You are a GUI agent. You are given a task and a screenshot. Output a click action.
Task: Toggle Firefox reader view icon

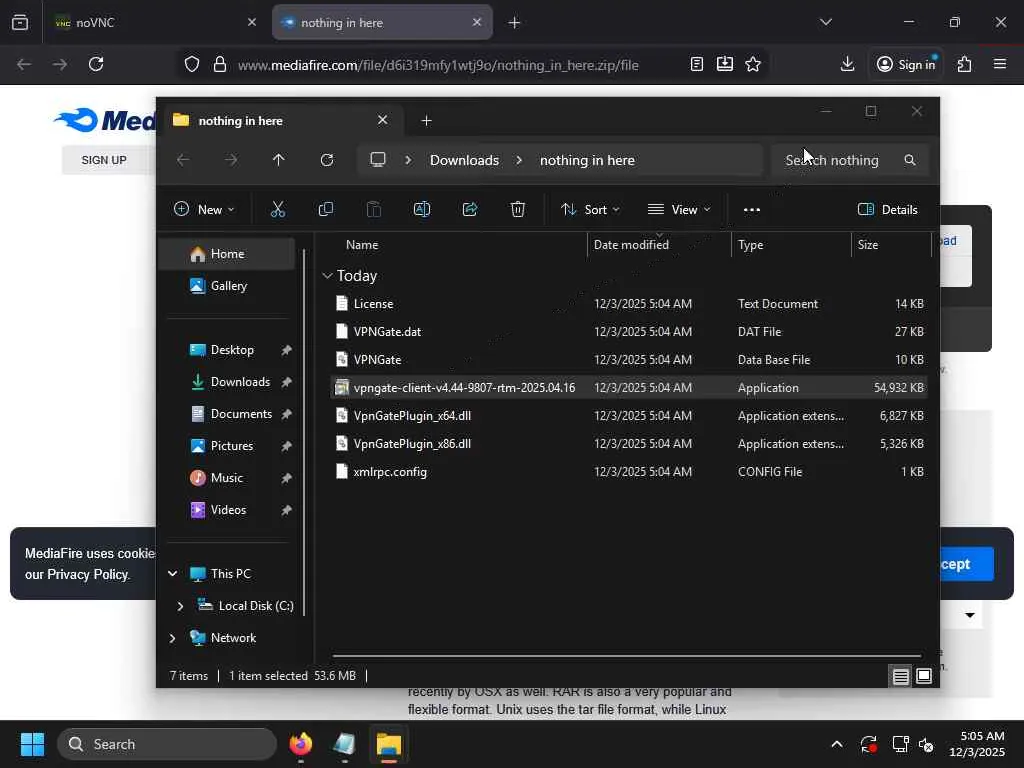tap(697, 64)
